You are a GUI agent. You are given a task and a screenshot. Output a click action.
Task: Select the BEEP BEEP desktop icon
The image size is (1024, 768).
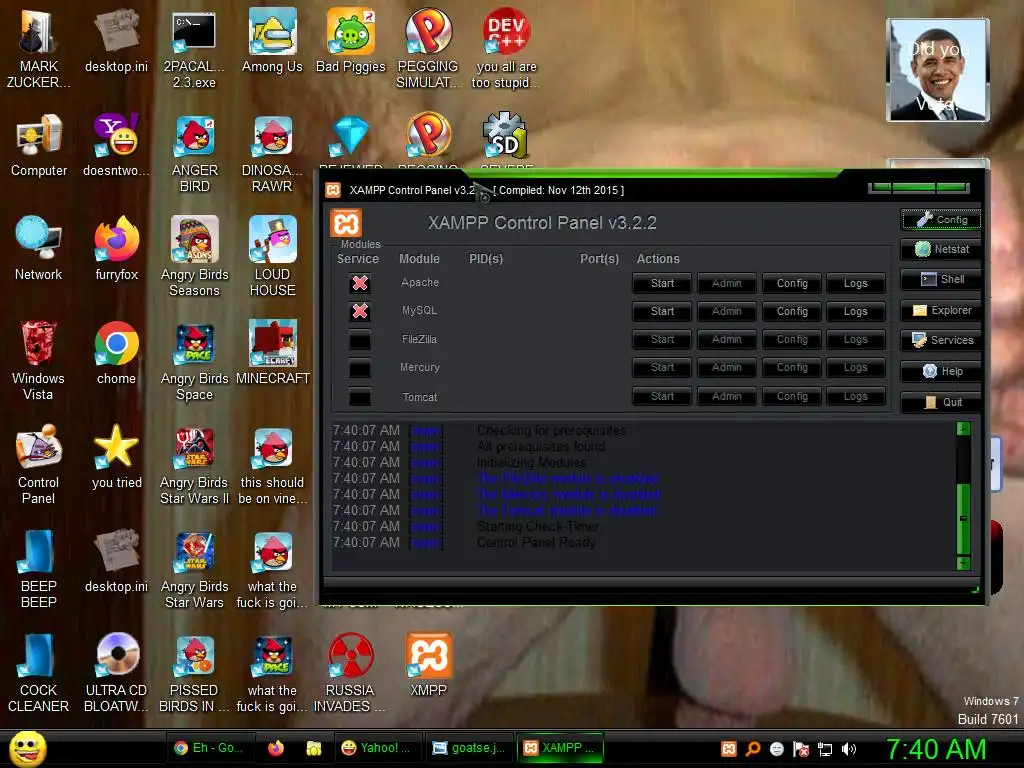click(x=38, y=568)
